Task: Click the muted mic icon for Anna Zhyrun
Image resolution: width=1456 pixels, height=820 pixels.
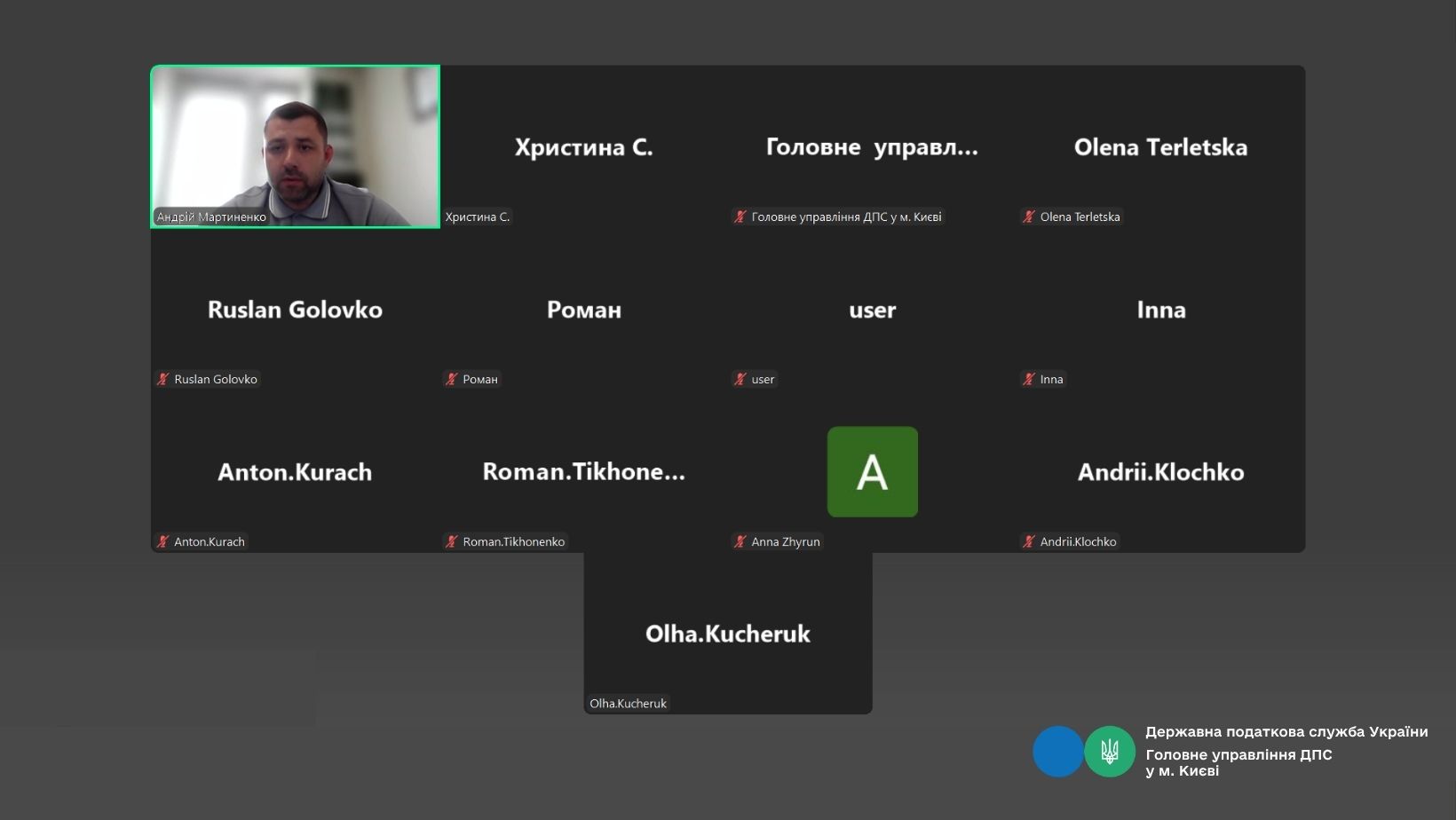Action: (740, 541)
